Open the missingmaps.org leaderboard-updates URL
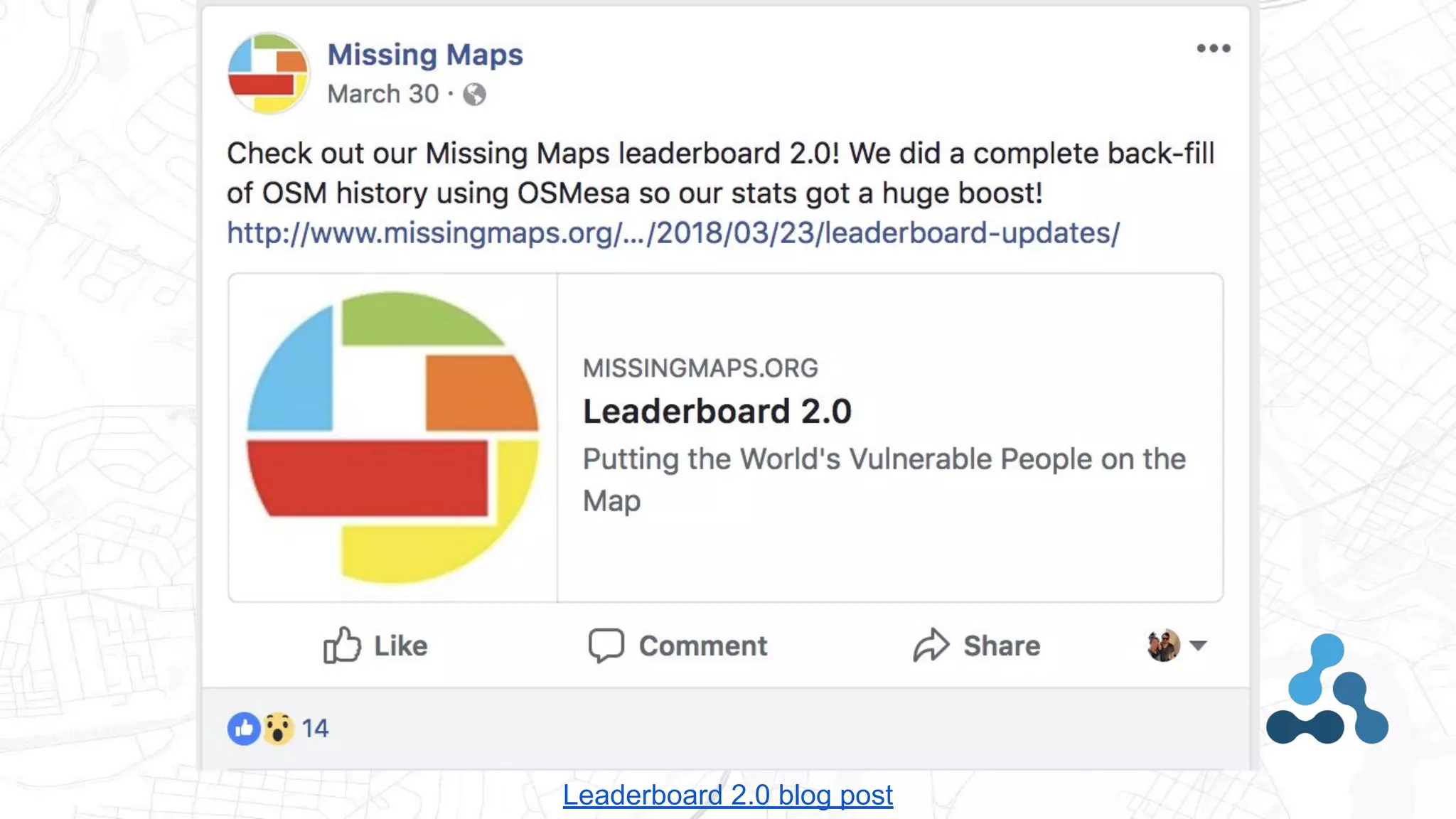 673,233
